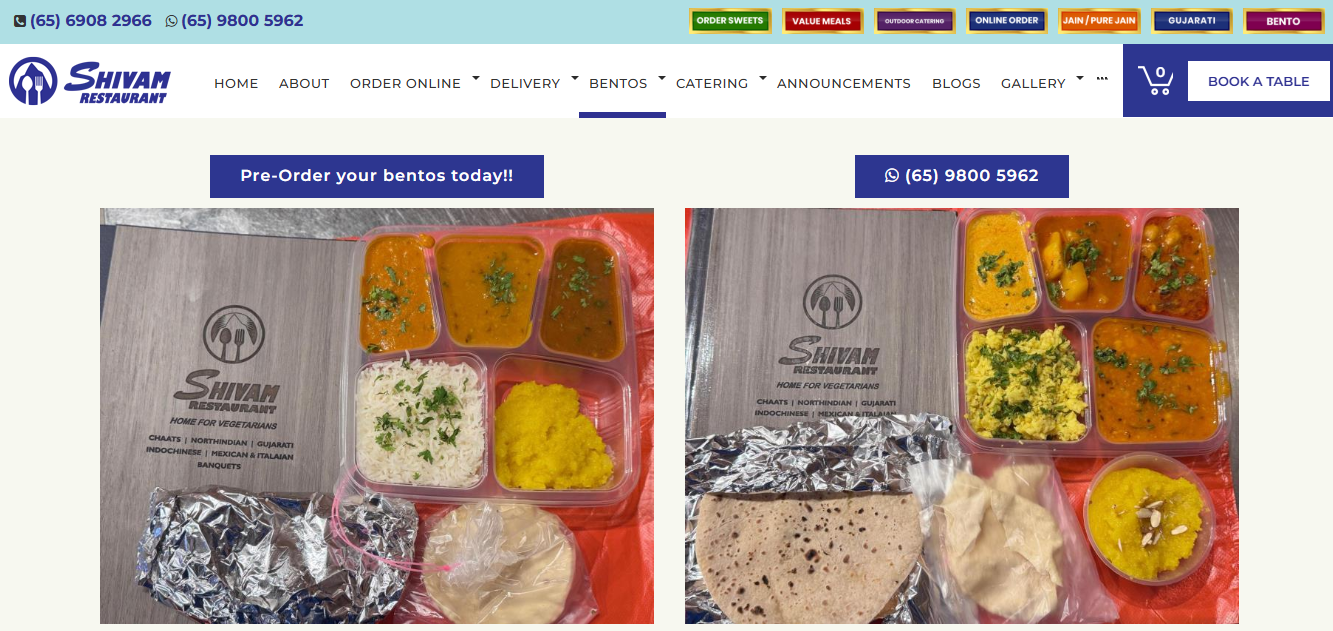Viewport: 1333px width, 631px height.
Task: Click the WhatsApp icon in top bar
Action: click(171, 21)
